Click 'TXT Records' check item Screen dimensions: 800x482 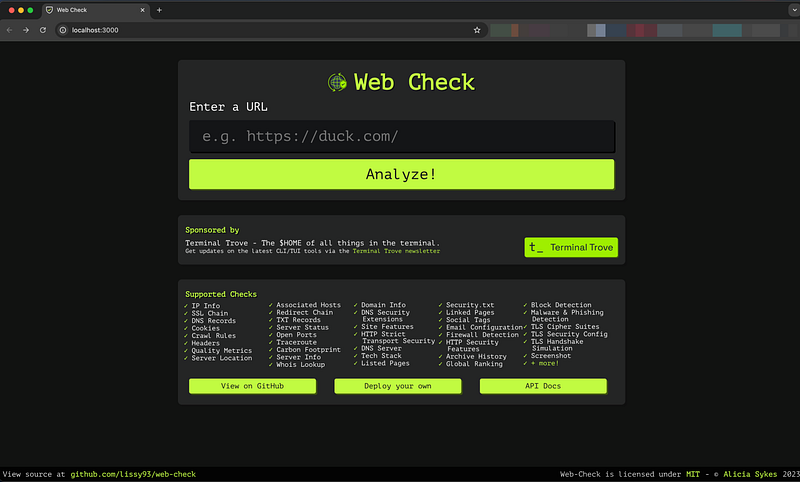298,320
